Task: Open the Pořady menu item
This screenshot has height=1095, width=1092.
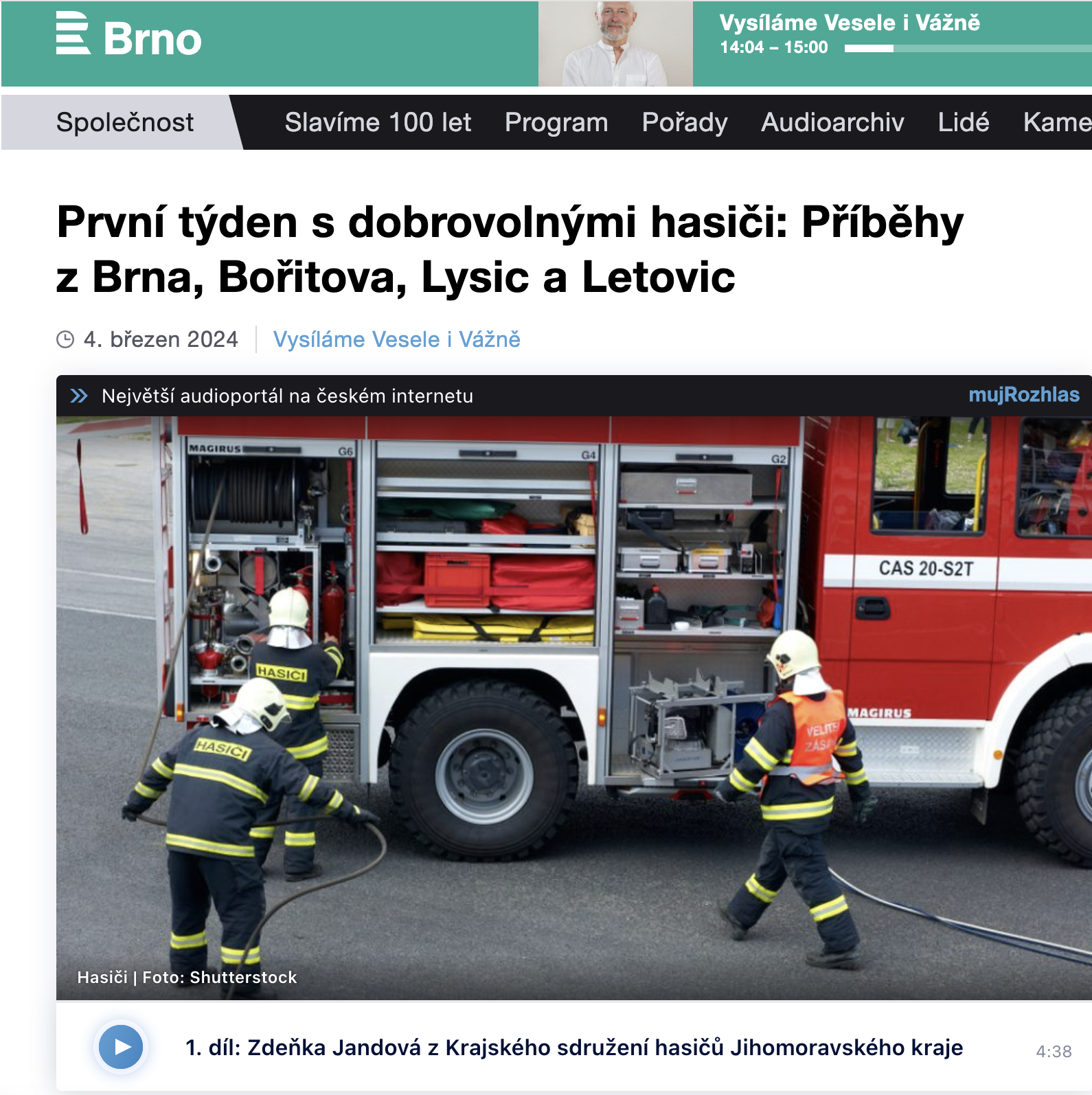Action: [685, 122]
